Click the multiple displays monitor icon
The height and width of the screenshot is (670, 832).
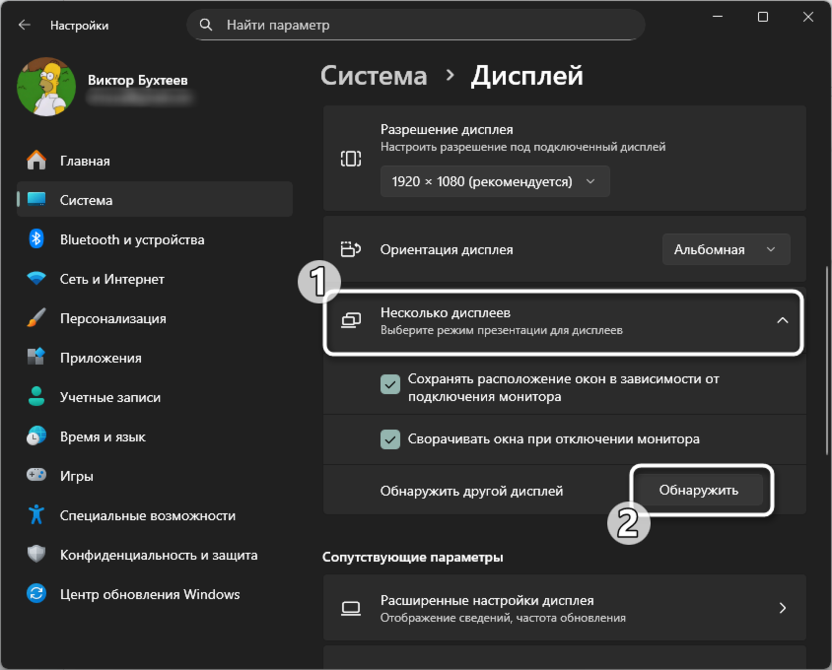click(352, 317)
